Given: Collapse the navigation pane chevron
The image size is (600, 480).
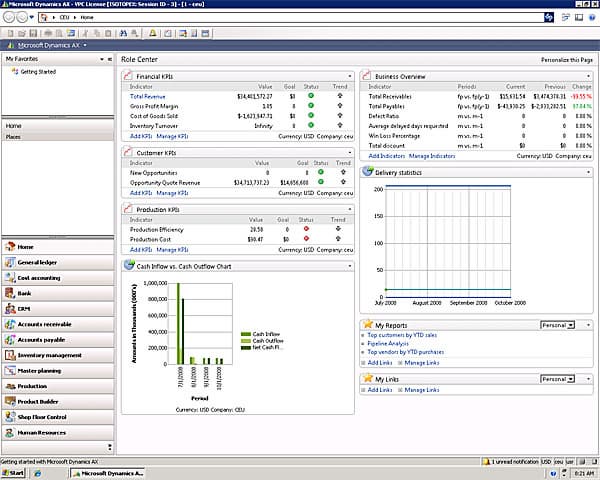Looking at the screenshot, I should pyautogui.click(x=110, y=59).
